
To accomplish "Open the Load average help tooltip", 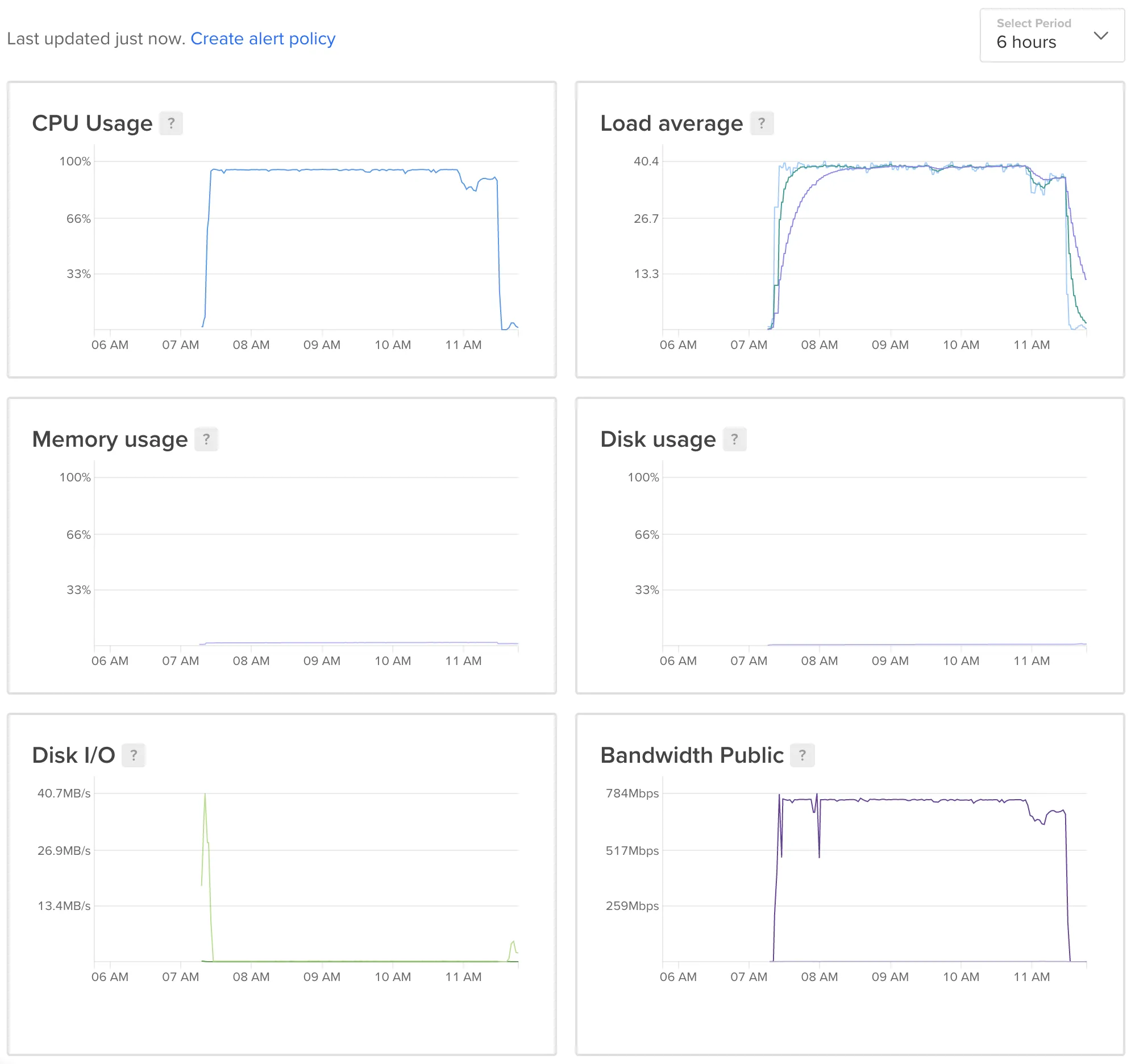I will pyautogui.click(x=762, y=123).
